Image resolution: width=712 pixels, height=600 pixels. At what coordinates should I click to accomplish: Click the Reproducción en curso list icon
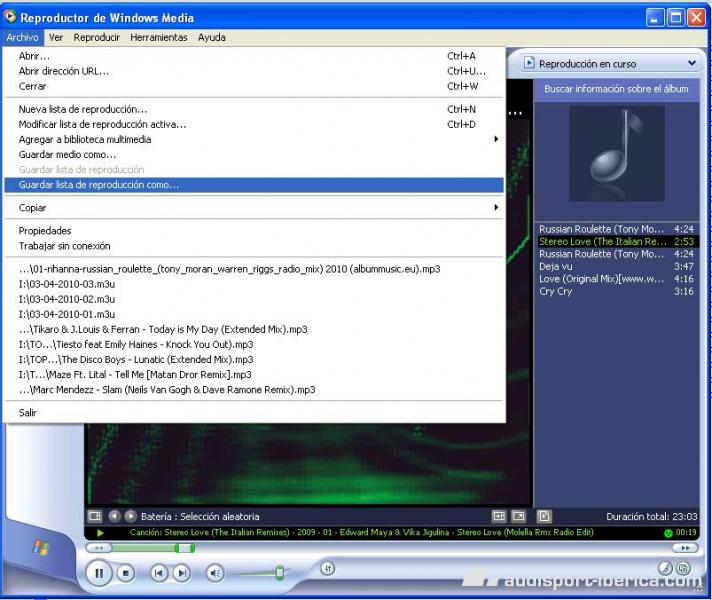tap(529, 63)
